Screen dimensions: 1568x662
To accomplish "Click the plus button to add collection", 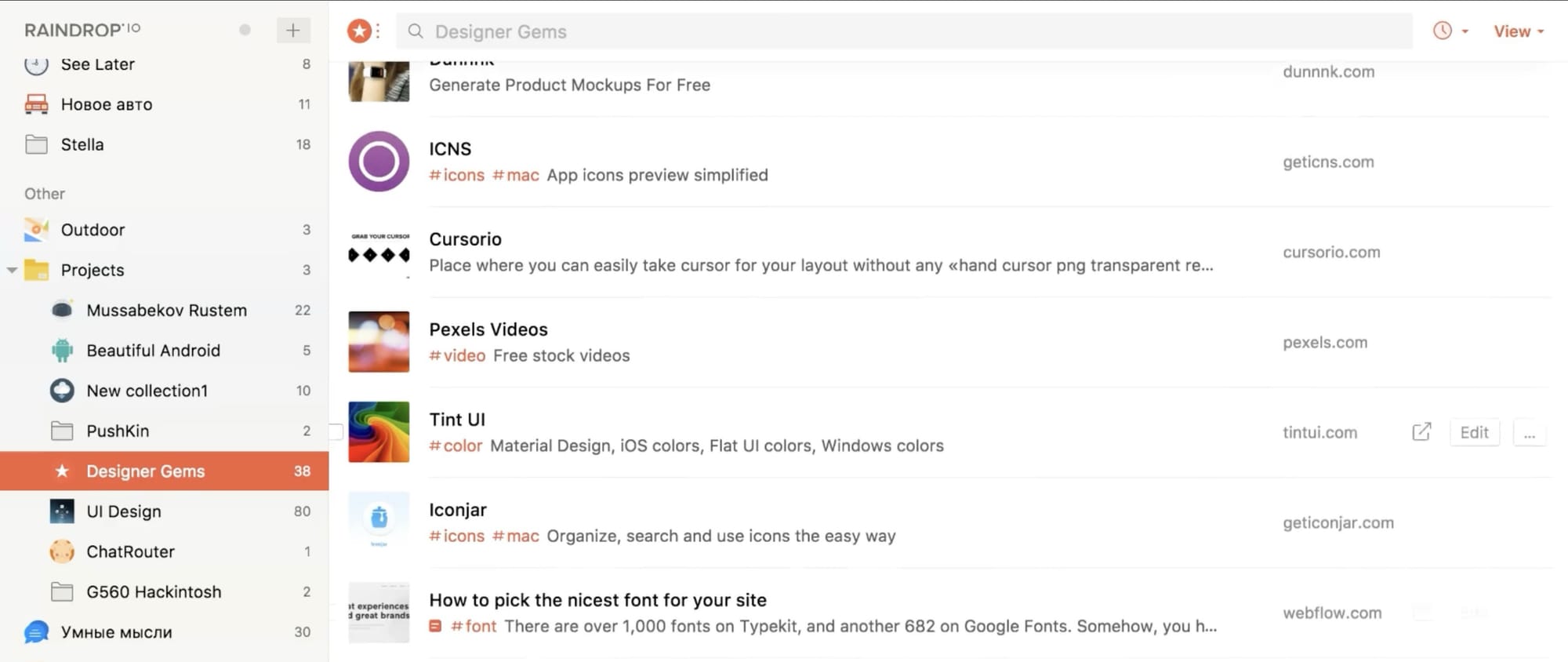I will click(293, 30).
